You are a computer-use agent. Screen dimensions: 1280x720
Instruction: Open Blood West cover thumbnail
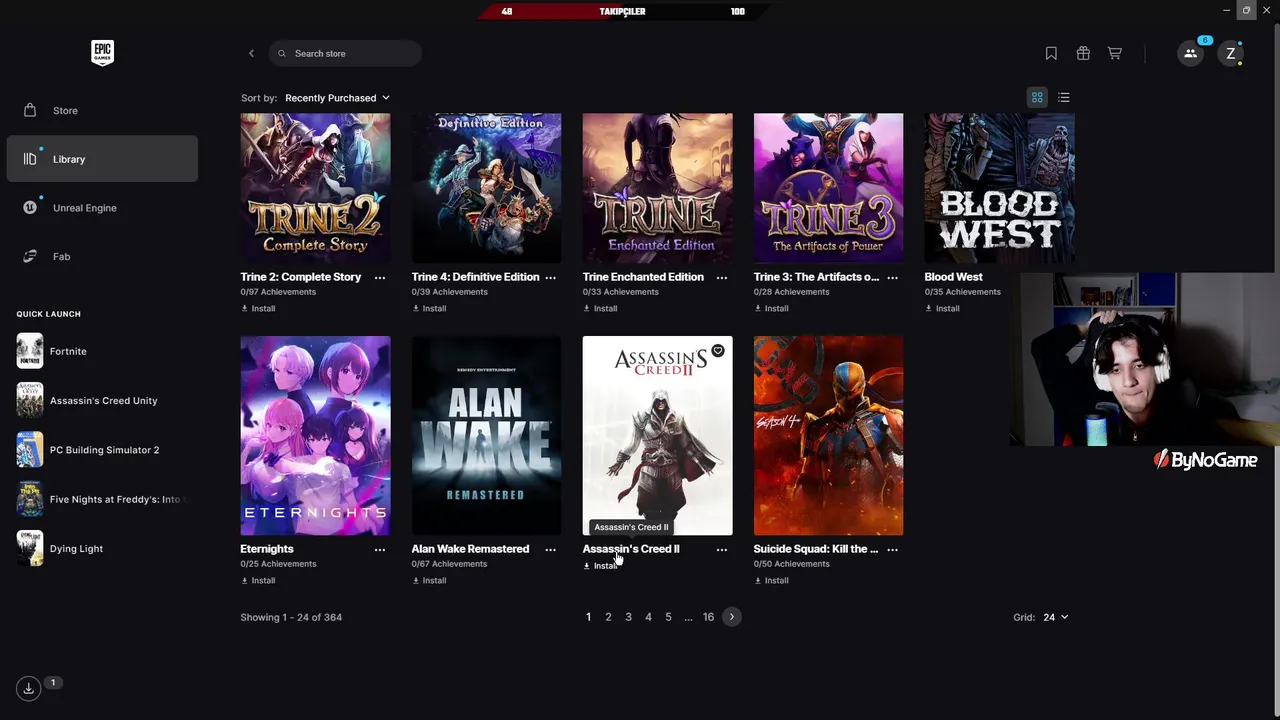pos(999,188)
